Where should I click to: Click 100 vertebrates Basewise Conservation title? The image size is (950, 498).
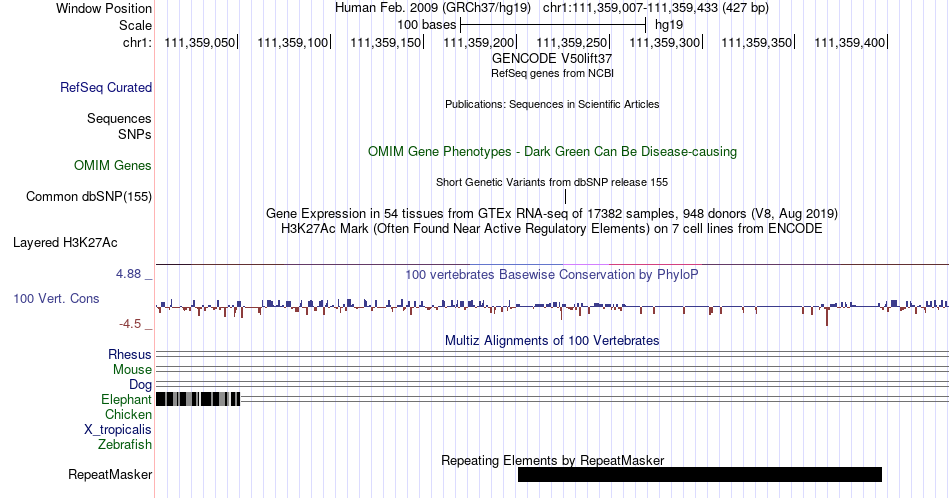[552, 274]
